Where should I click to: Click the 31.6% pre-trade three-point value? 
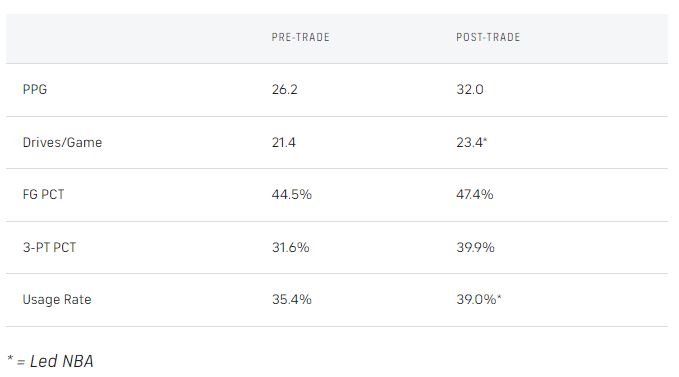point(291,247)
